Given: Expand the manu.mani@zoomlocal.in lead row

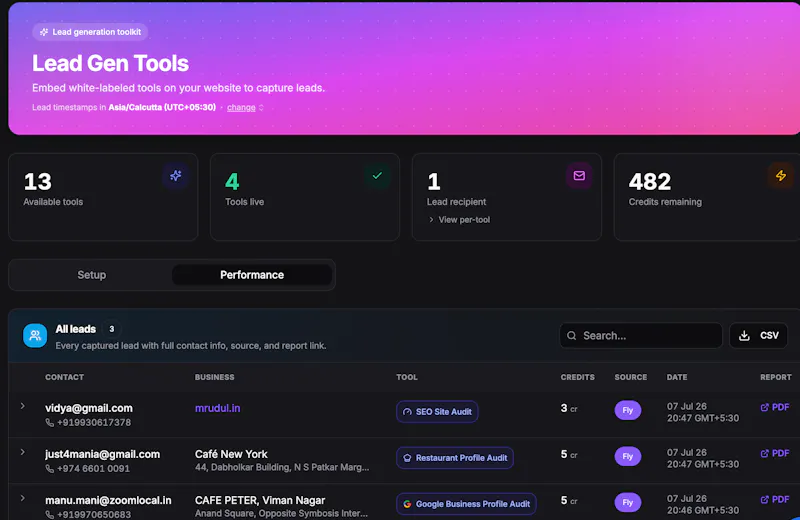Looking at the screenshot, I should click(x=22, y=498).
